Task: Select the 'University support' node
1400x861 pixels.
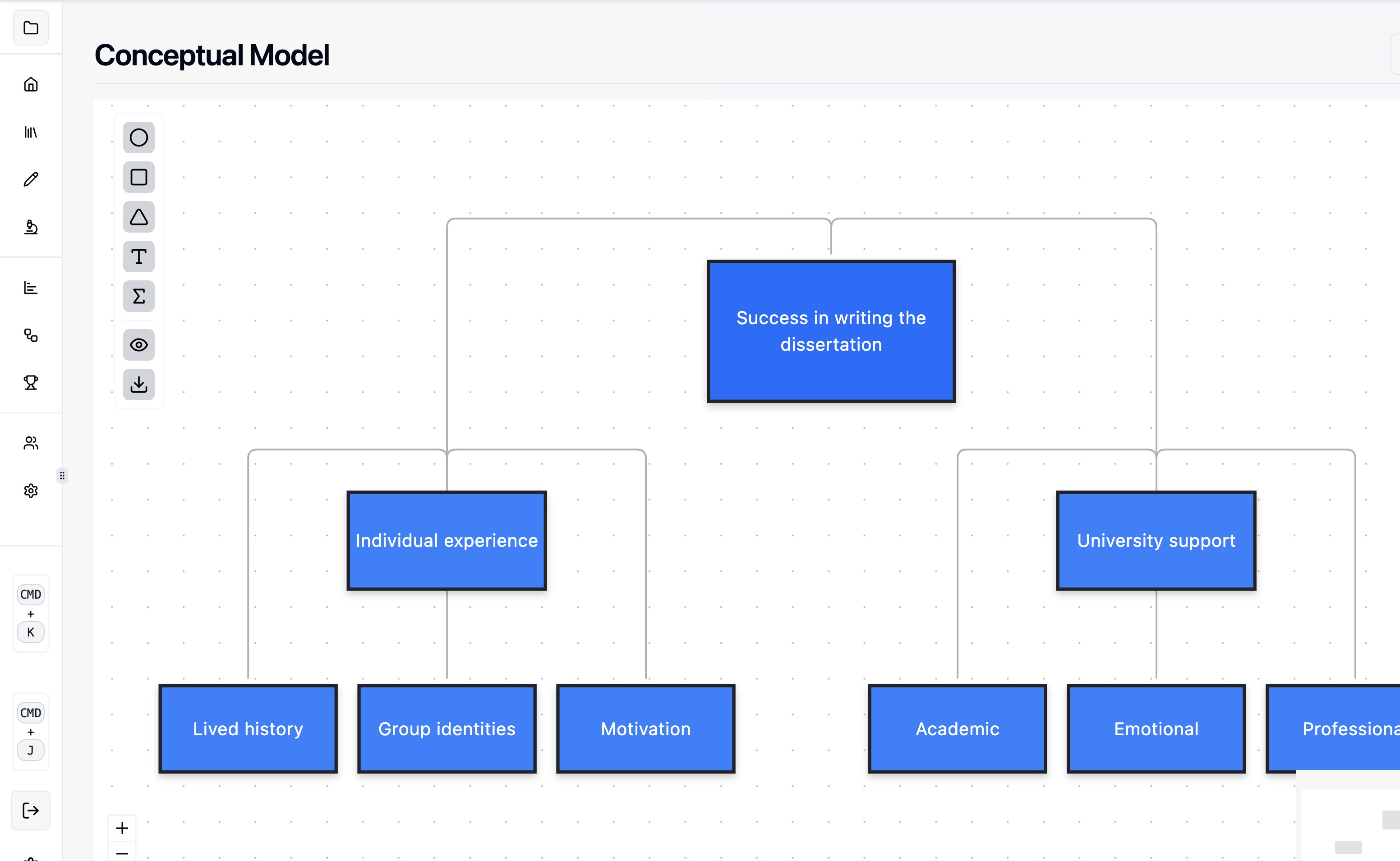Action: (x=1156, y=540)
